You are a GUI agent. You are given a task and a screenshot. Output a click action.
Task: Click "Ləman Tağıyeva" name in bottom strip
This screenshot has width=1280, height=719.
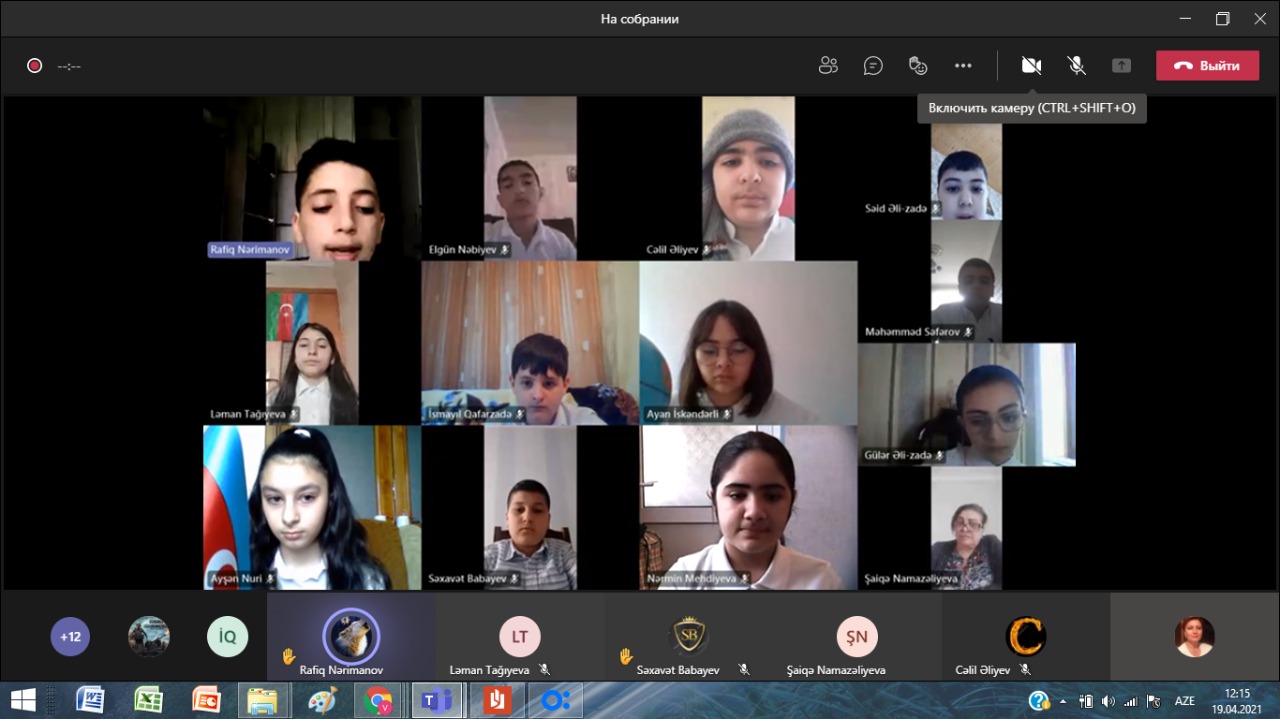492,670
